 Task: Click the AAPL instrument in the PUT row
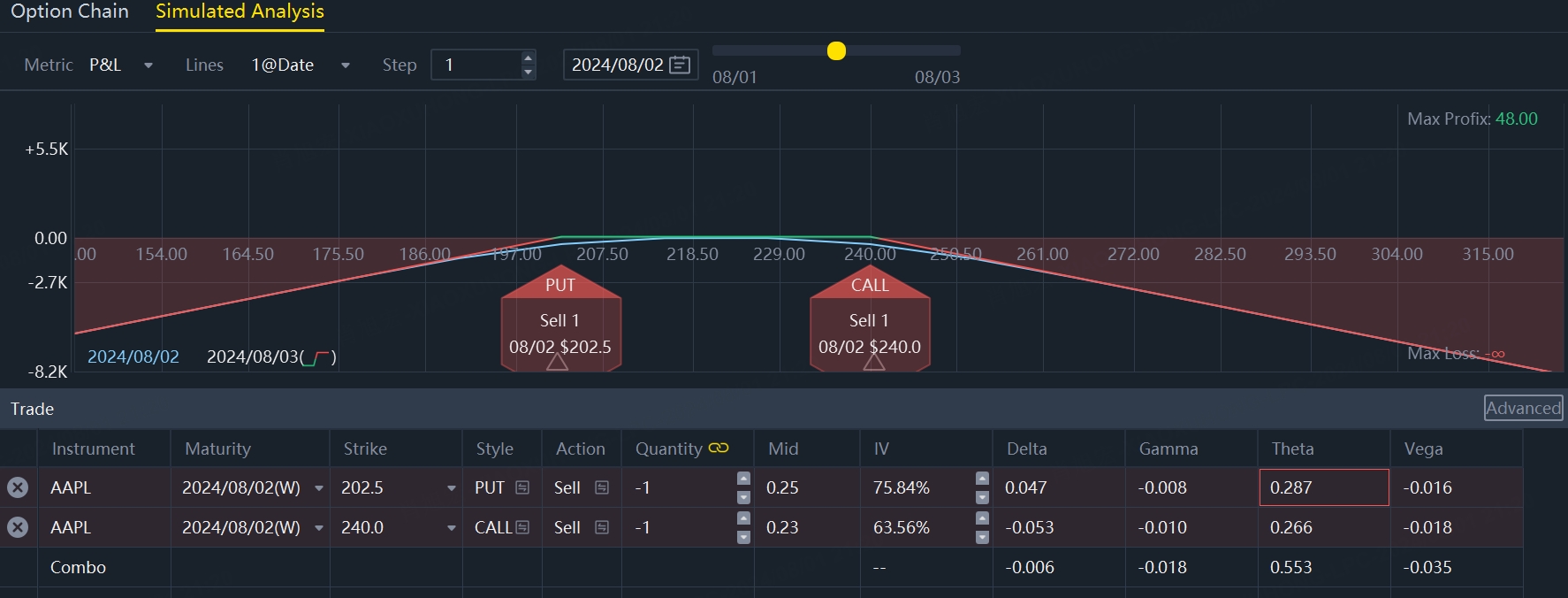[x=71, y=487]
